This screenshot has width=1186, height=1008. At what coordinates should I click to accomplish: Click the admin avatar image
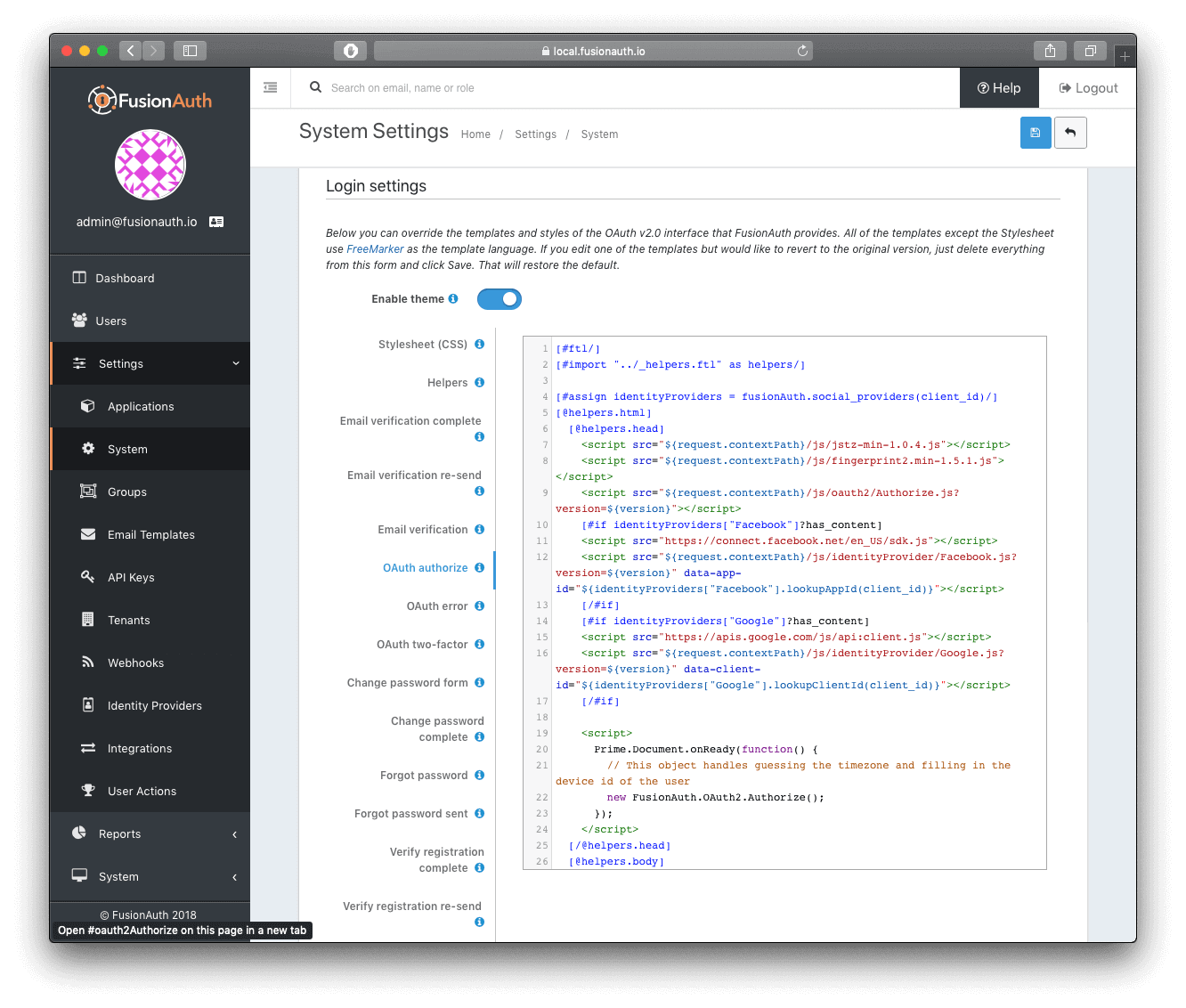pos(150,165)
